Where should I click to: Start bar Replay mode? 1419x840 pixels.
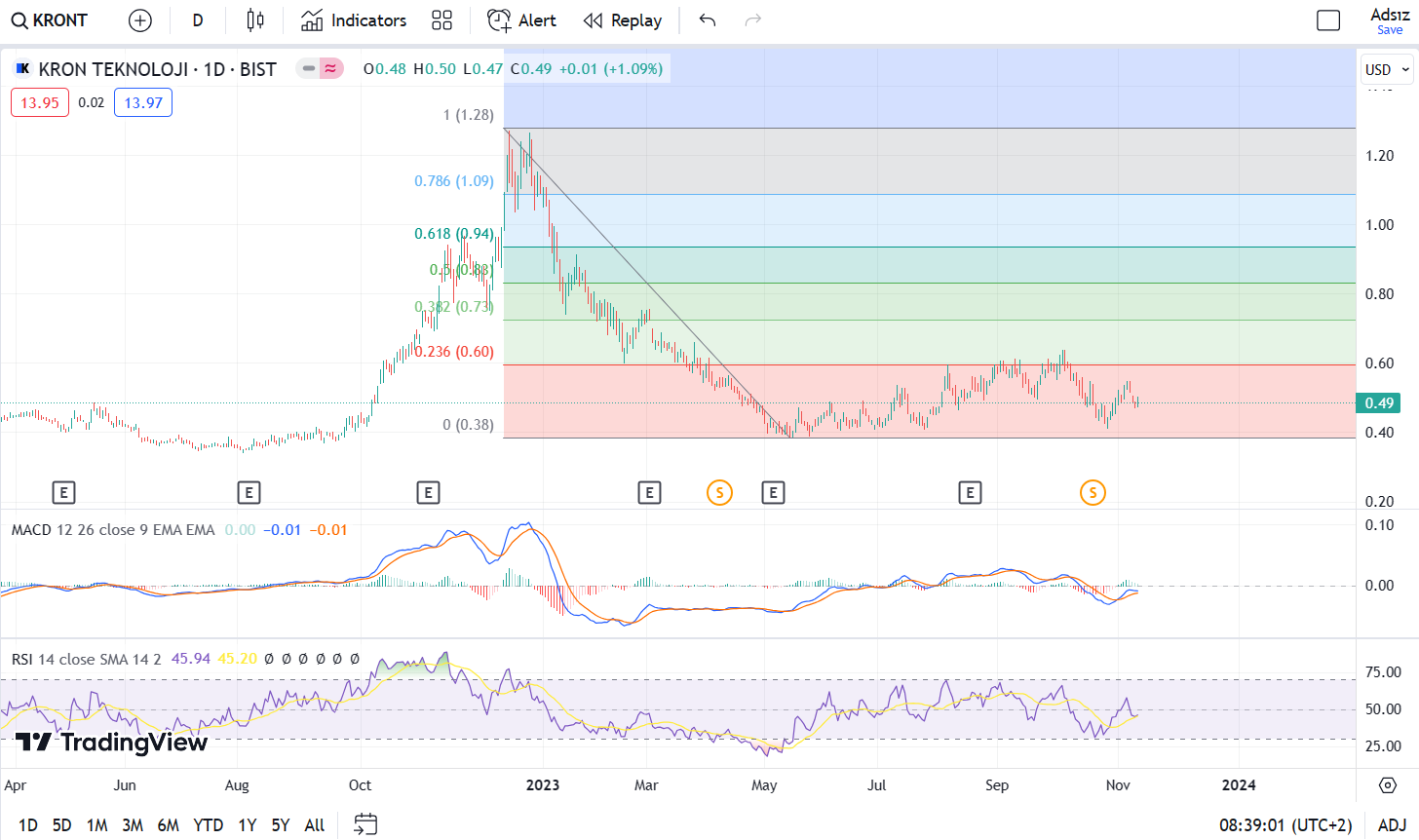(623, 20)
